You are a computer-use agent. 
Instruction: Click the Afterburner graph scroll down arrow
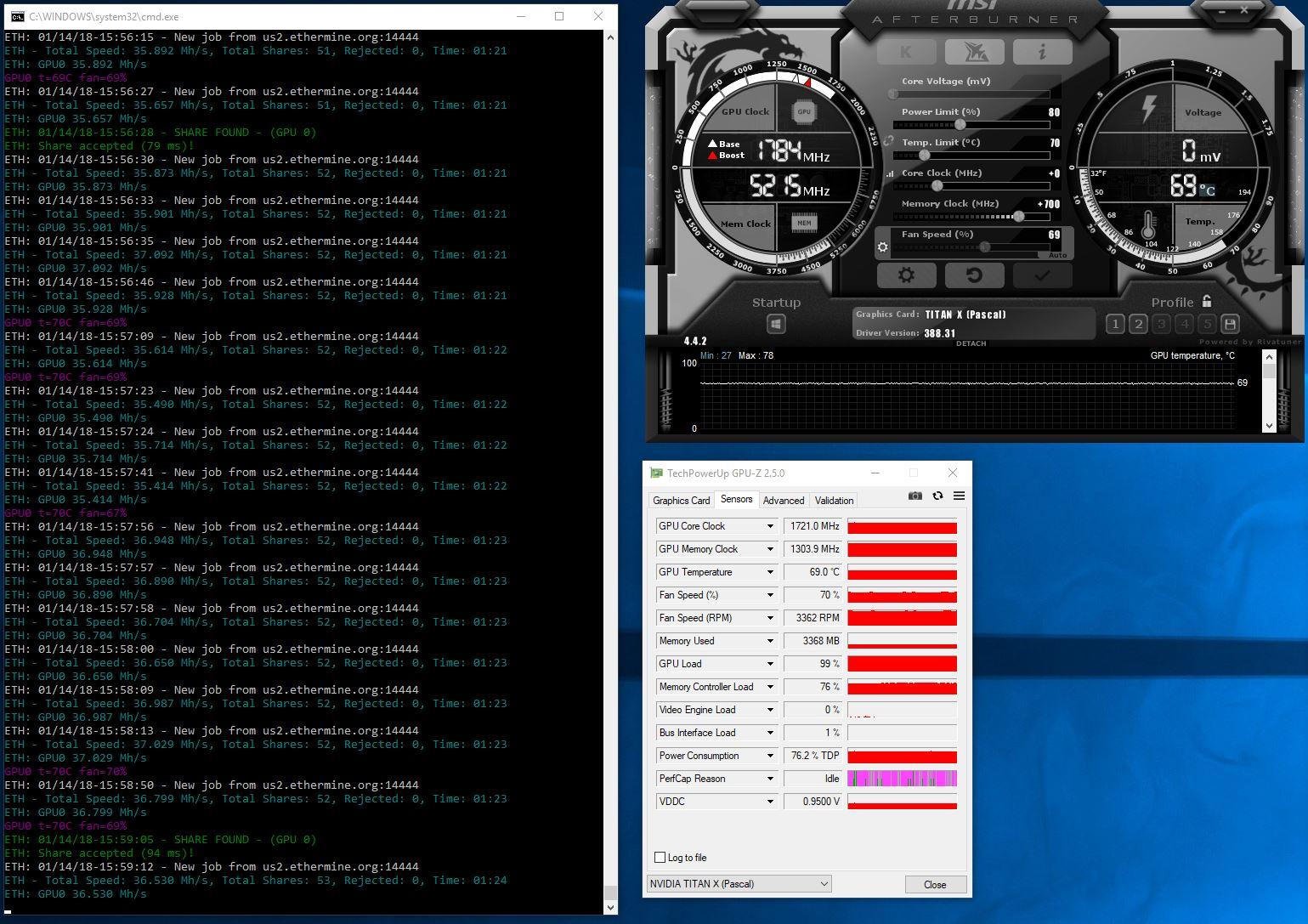coord(1269,426)
